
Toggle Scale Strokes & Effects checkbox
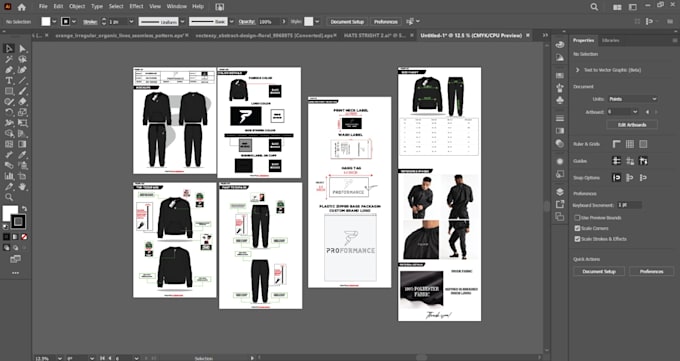click(577, 239)
